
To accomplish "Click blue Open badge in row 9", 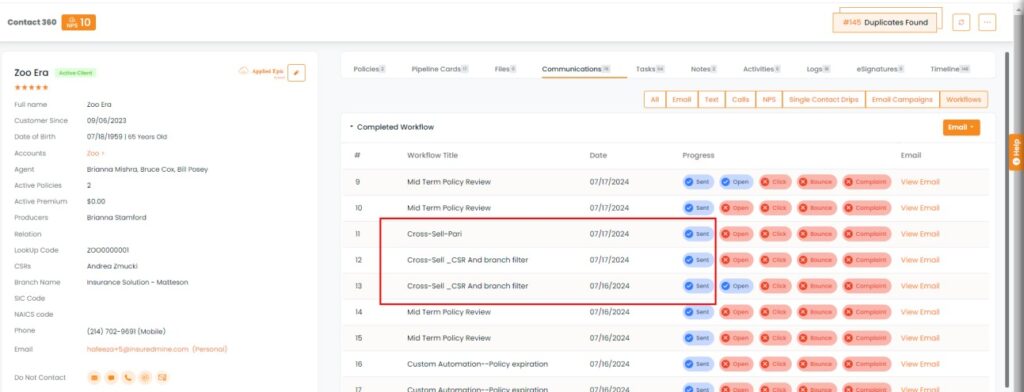I will (x=736, y=182).
